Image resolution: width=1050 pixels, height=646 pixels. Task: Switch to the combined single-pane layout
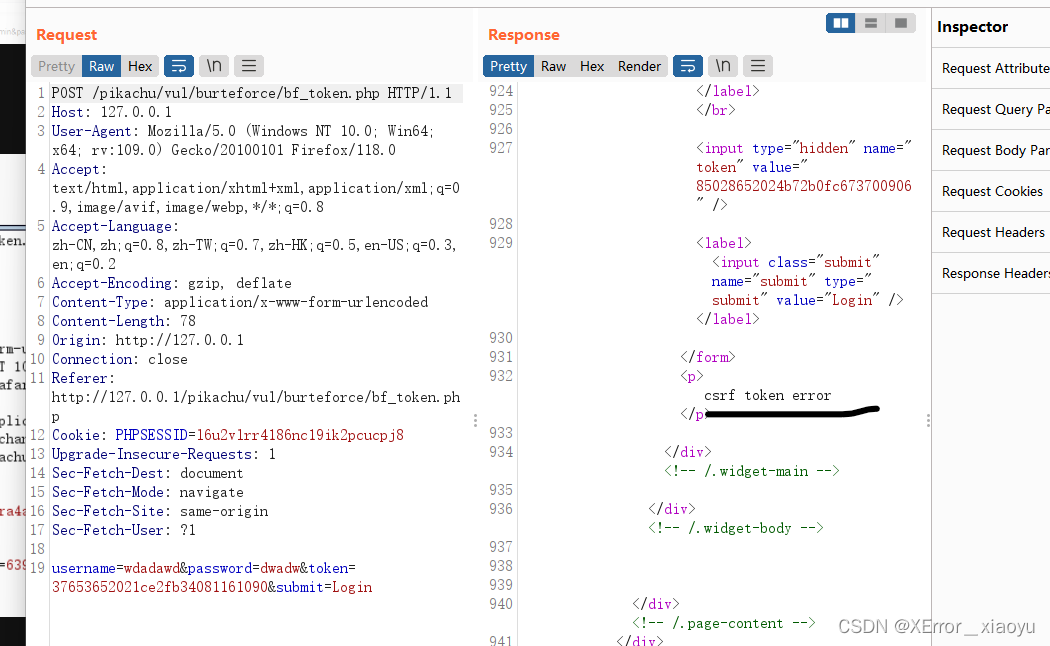pyautogui.click(x=900, y=23)
